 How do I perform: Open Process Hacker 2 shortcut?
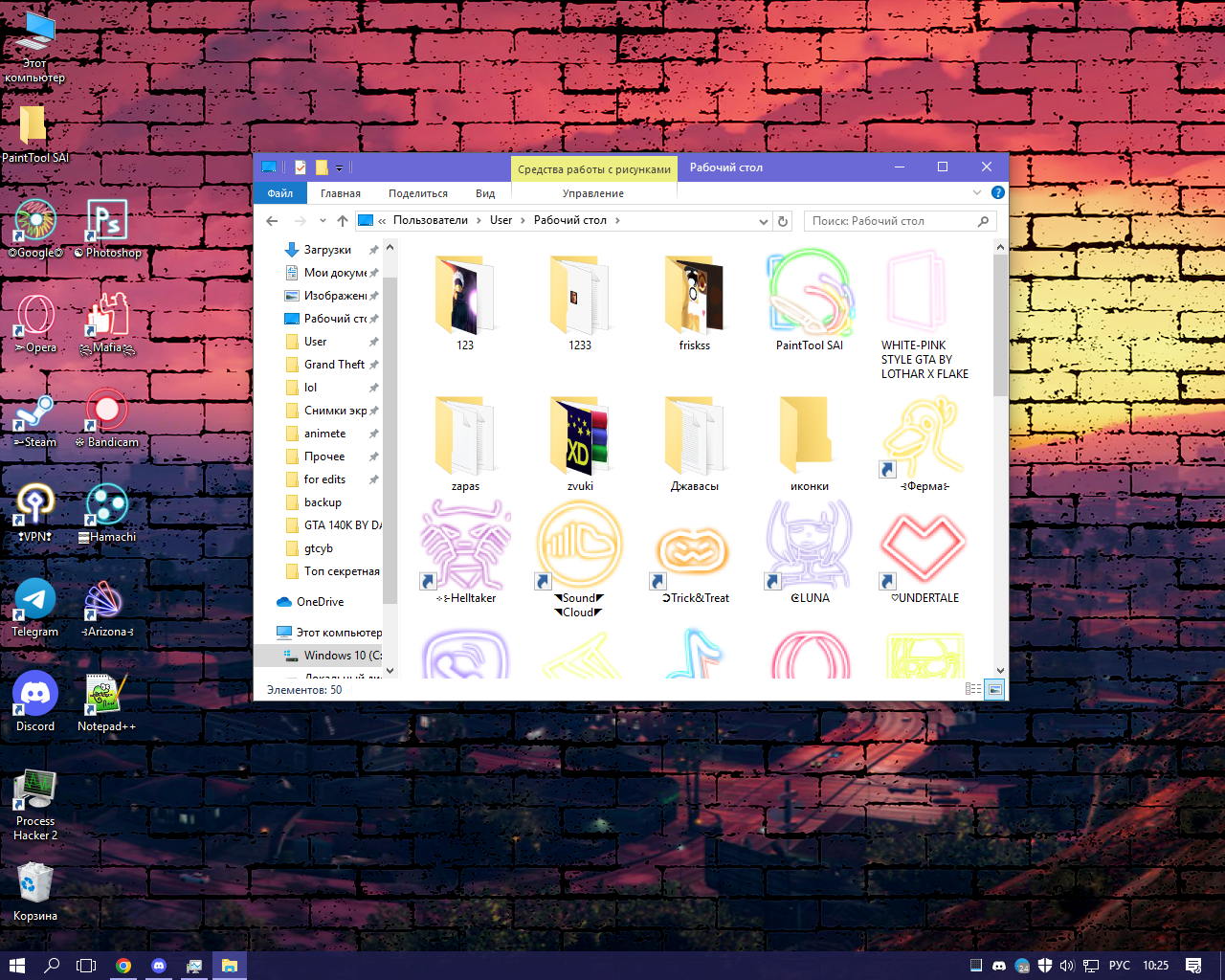click(x=35, y=805)
